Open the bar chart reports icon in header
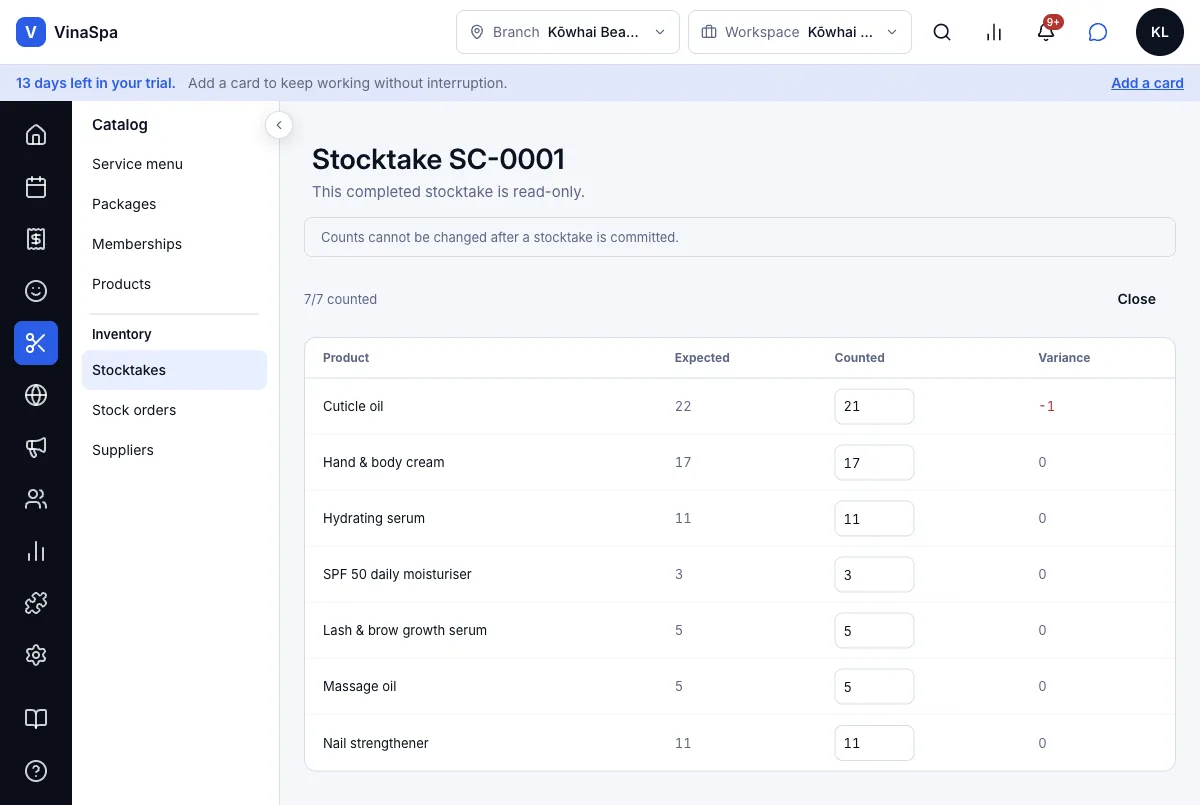The image size is (1200, 805). coord(994,32)
